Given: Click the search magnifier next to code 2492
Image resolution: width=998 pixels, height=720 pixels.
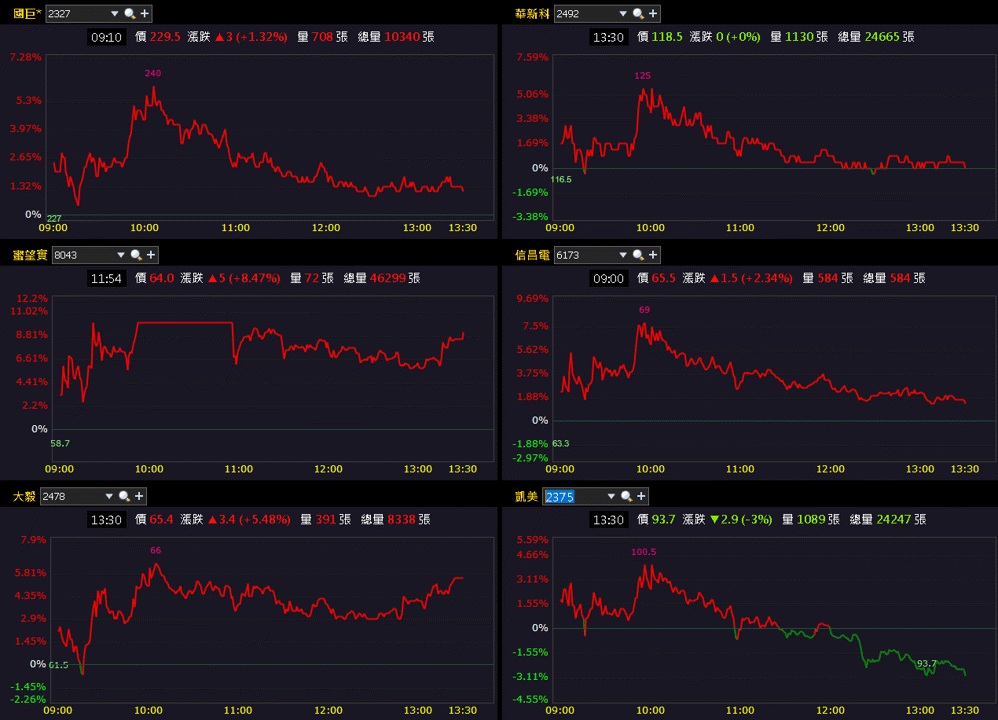Looking at the screenshot, I should click(x=638, y=13).
